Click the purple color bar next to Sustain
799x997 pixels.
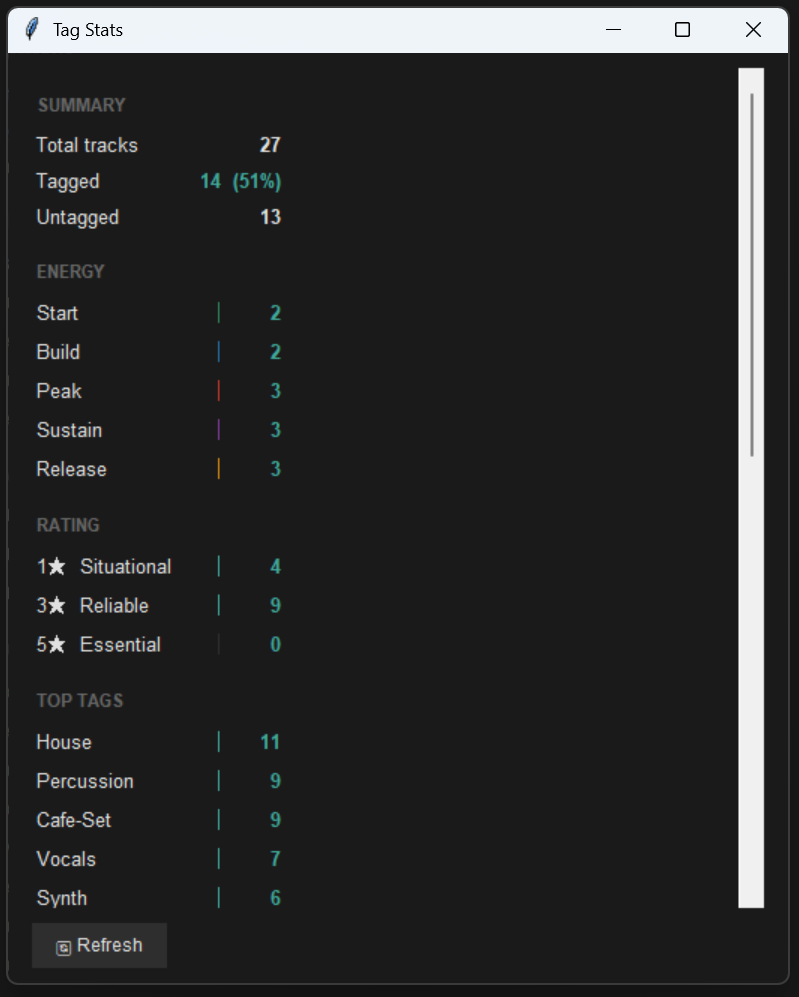click(x=219, y=429)
